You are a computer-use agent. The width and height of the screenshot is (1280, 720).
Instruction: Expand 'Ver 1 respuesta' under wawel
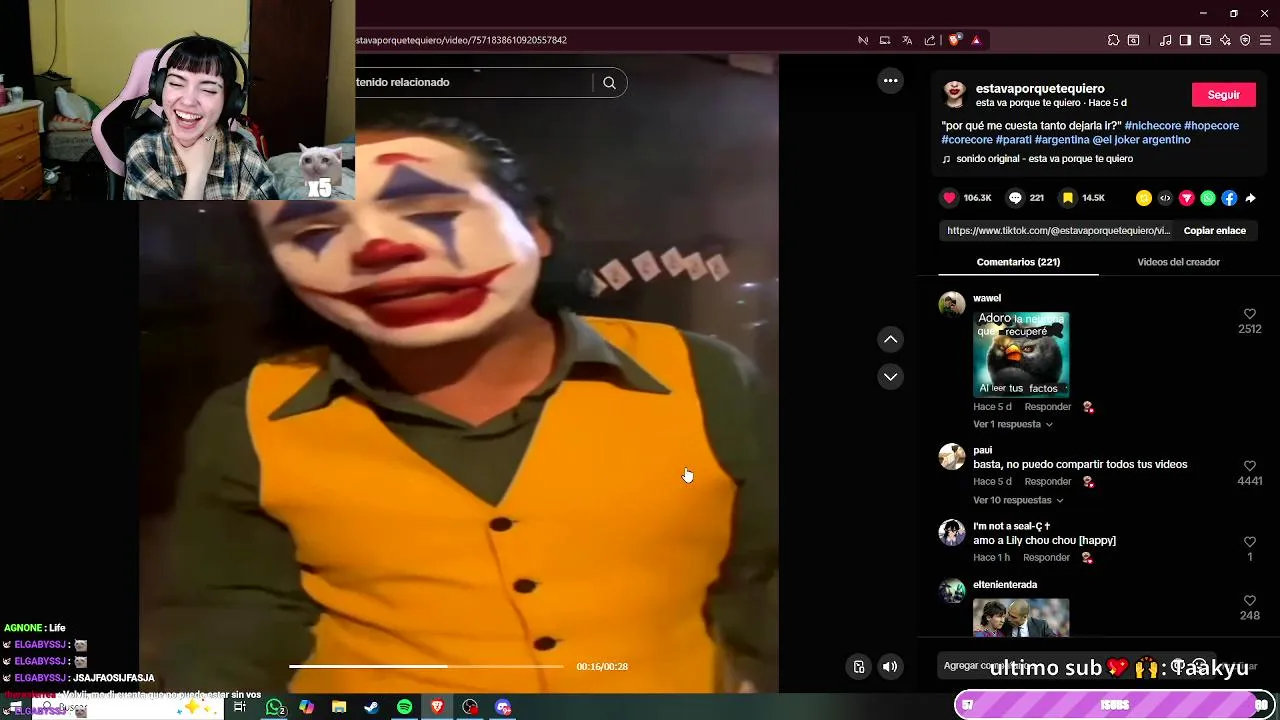coord(1012,424)
